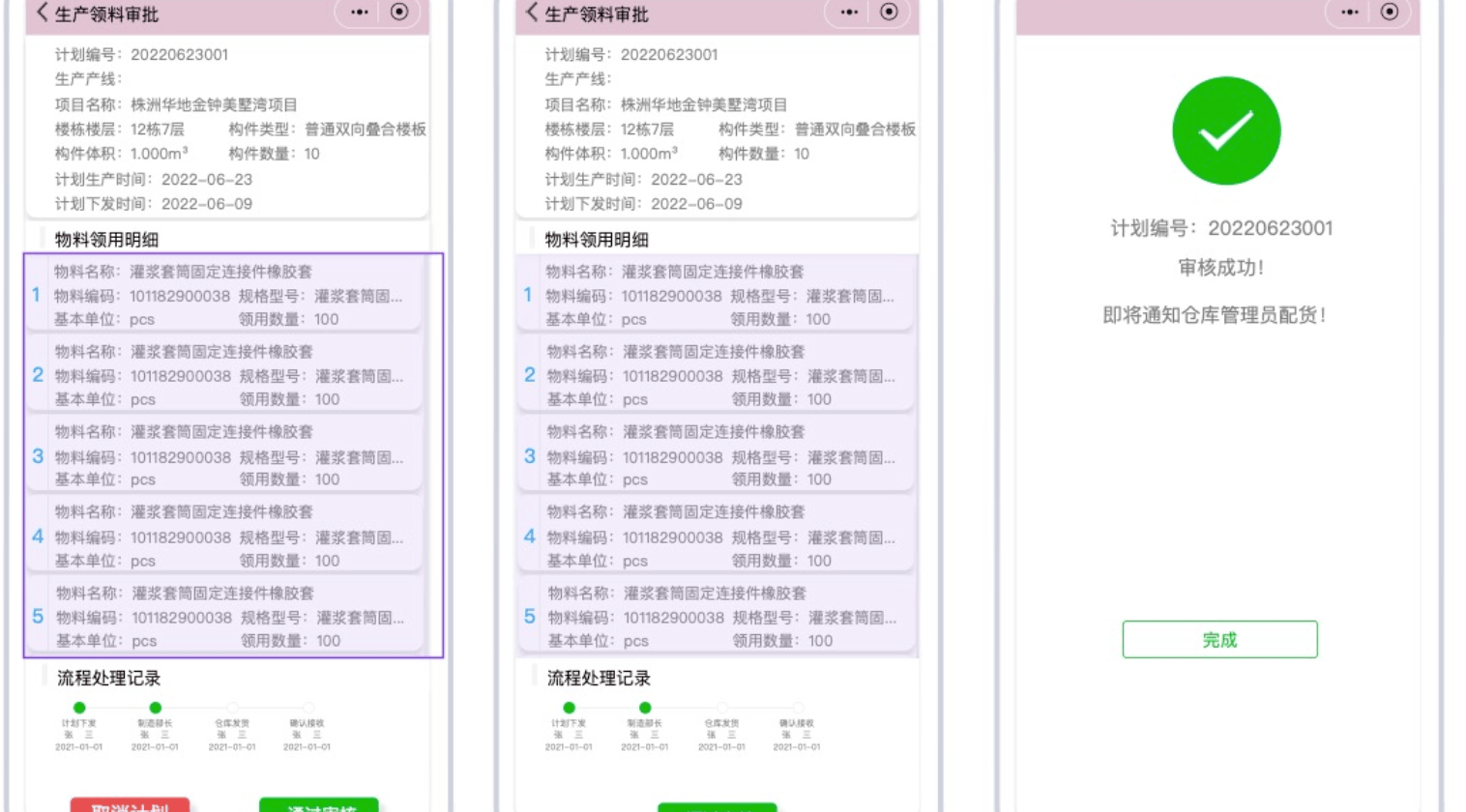The width and height of the screenshot is (1466, 812).
Task: Select the 确认接收 step dot on the middle screen
Action: pos(798,708)
